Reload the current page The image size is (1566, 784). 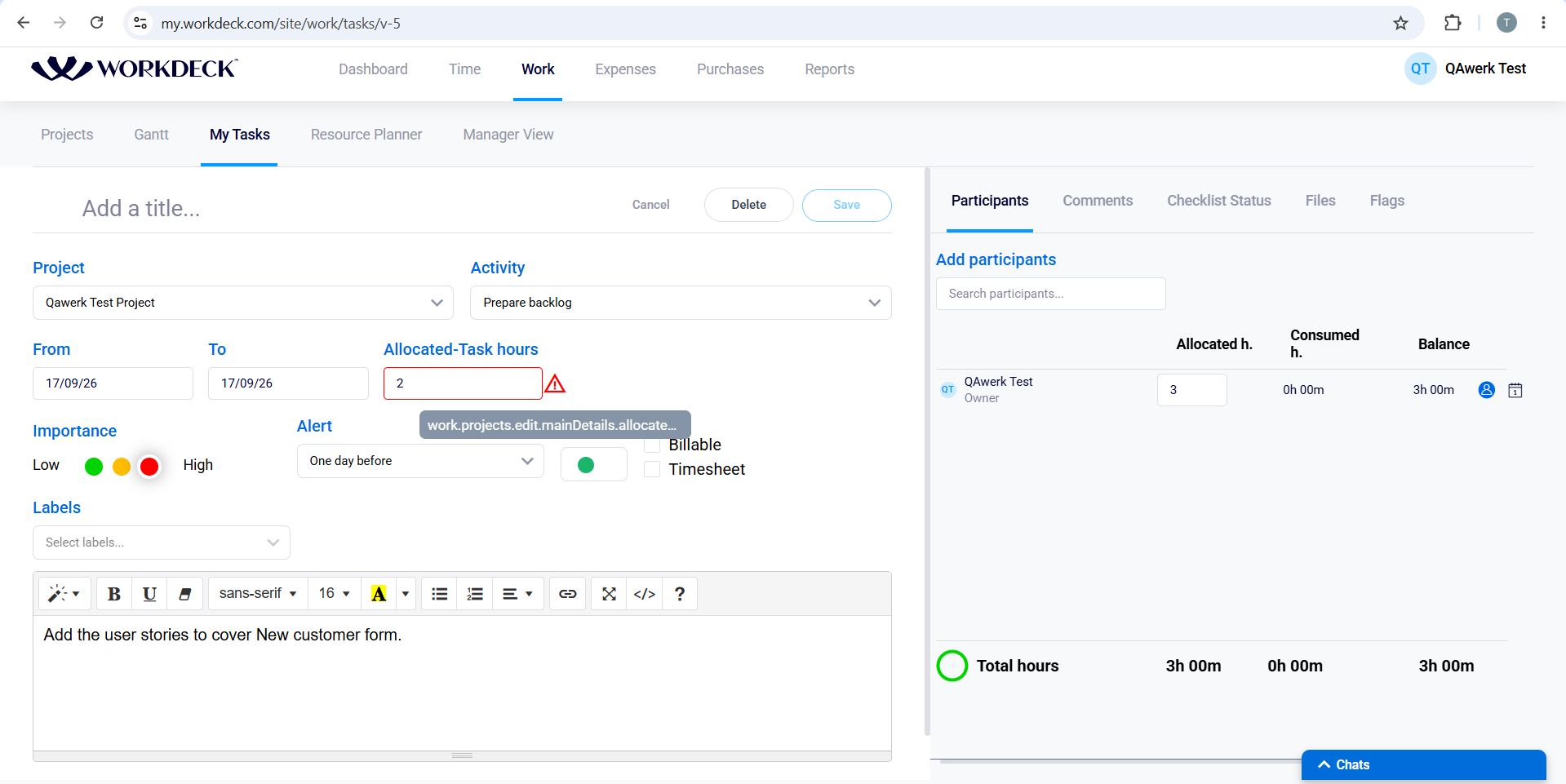point(97,23)
